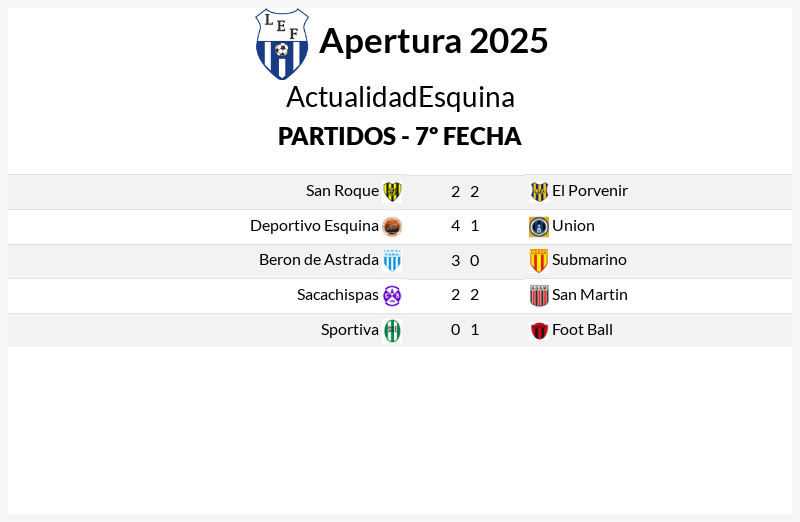Select the Beron de Astrada name
The height and width of the screenshot is (522, 800).
(319, 260)
